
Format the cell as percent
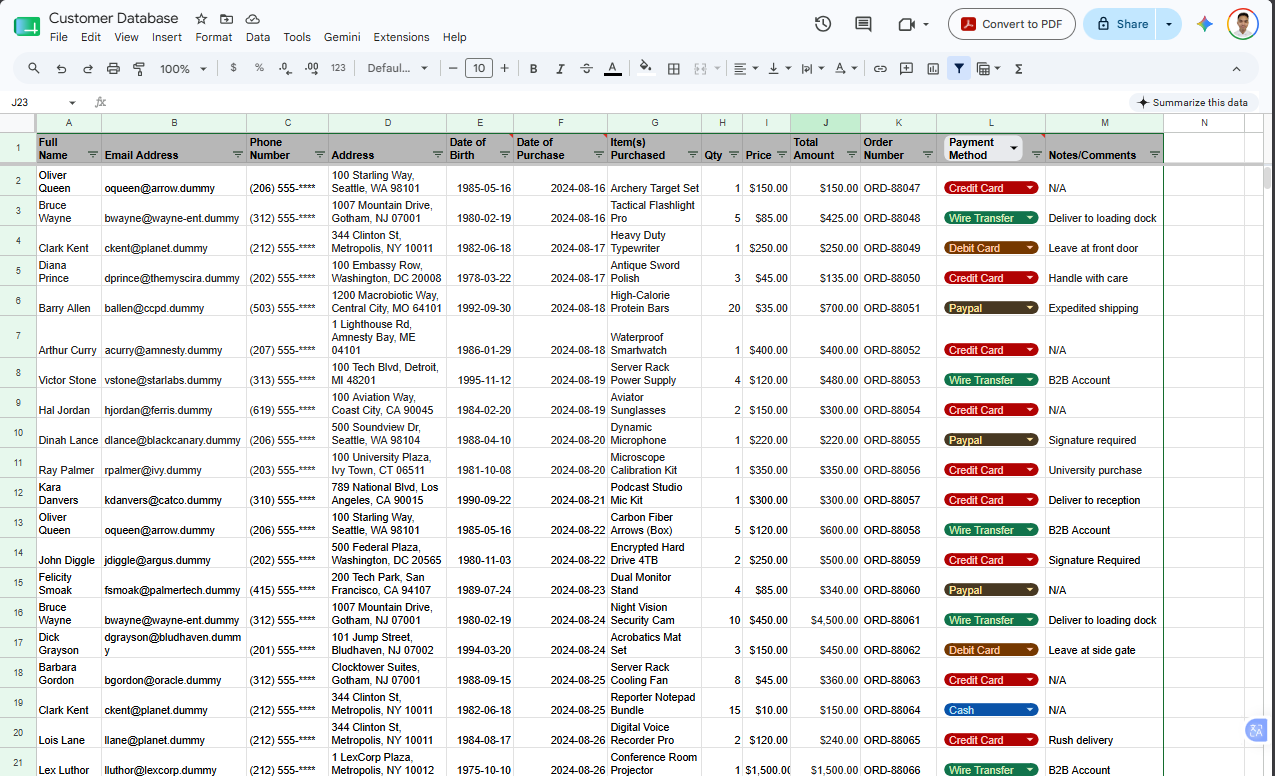coord(259,68)
